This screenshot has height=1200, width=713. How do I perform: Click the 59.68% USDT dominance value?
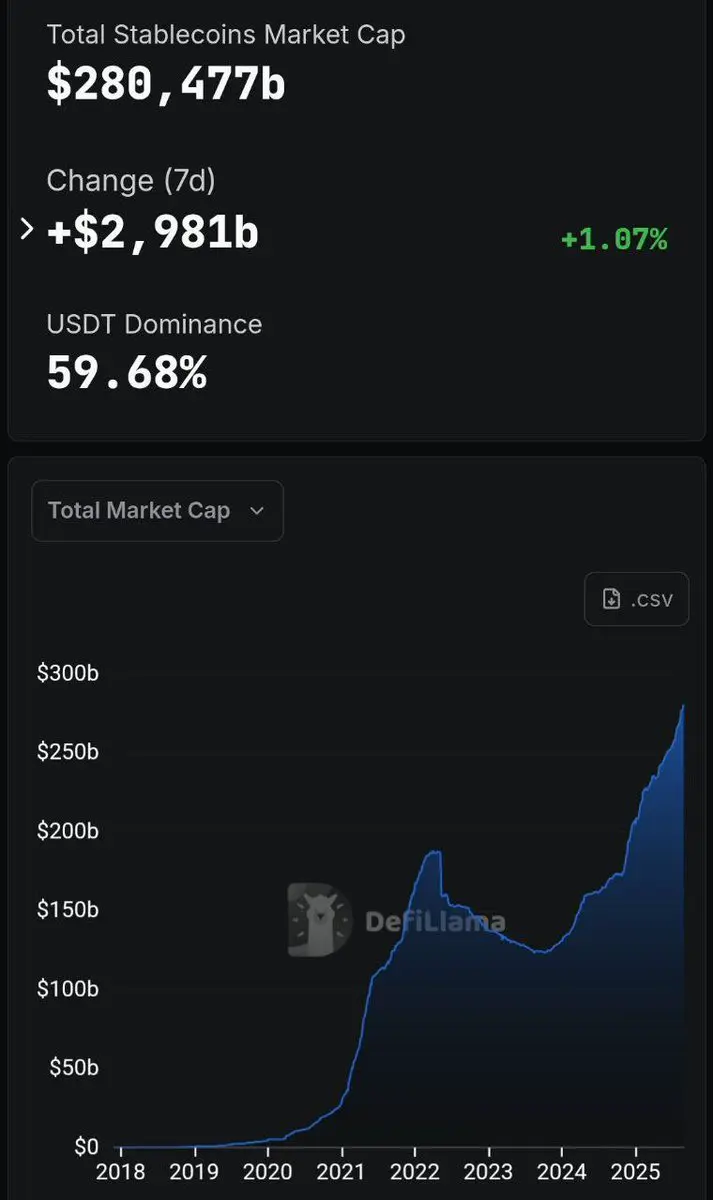point(127,372)
